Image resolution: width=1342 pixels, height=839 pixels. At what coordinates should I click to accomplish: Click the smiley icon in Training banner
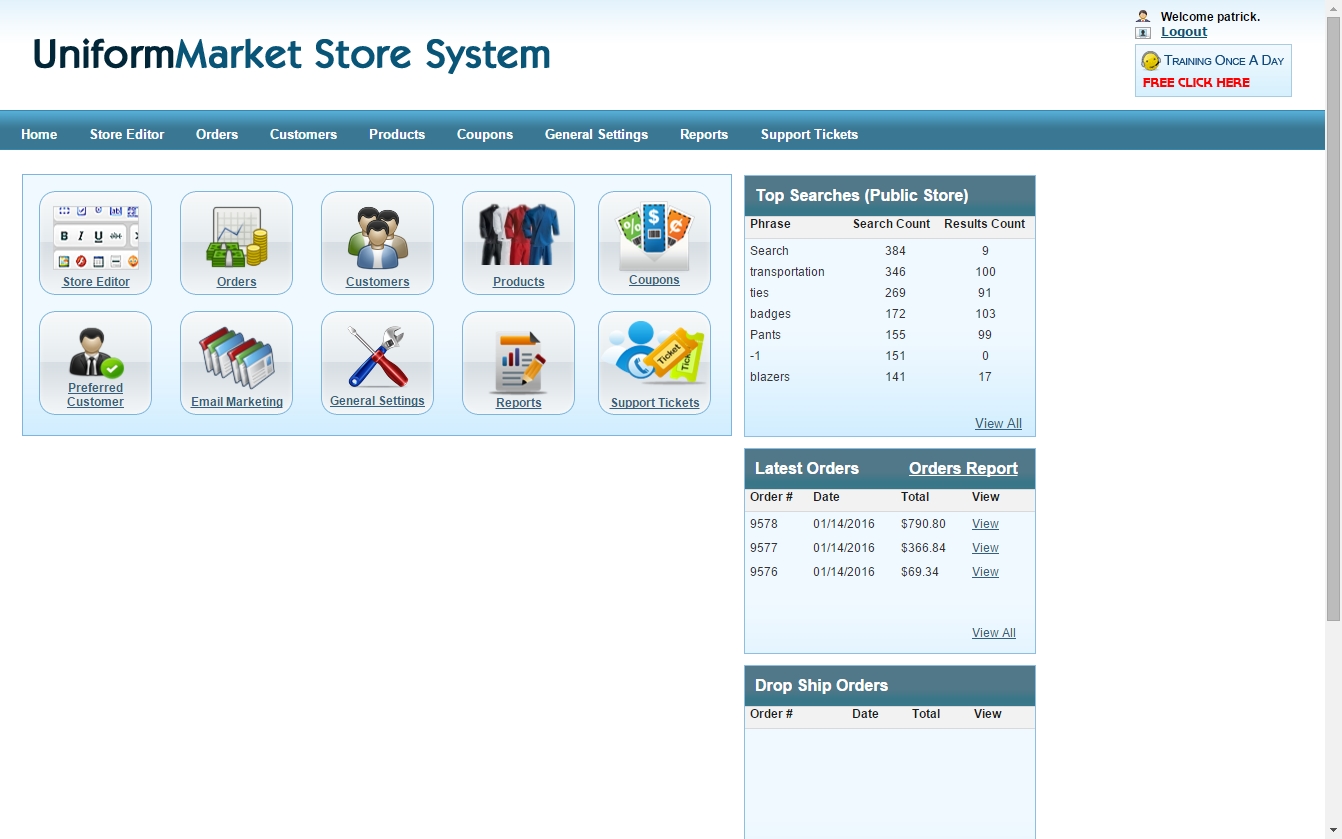(x=1151, y=61)
